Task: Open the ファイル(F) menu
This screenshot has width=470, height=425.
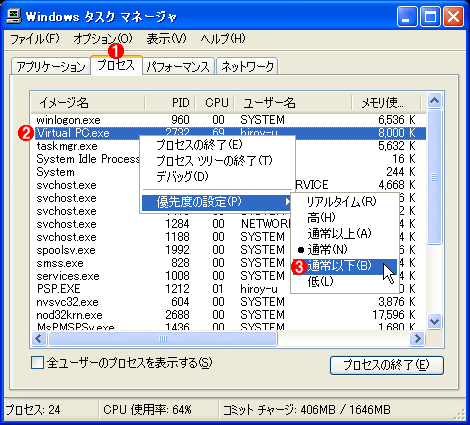Action: [35, 39]
